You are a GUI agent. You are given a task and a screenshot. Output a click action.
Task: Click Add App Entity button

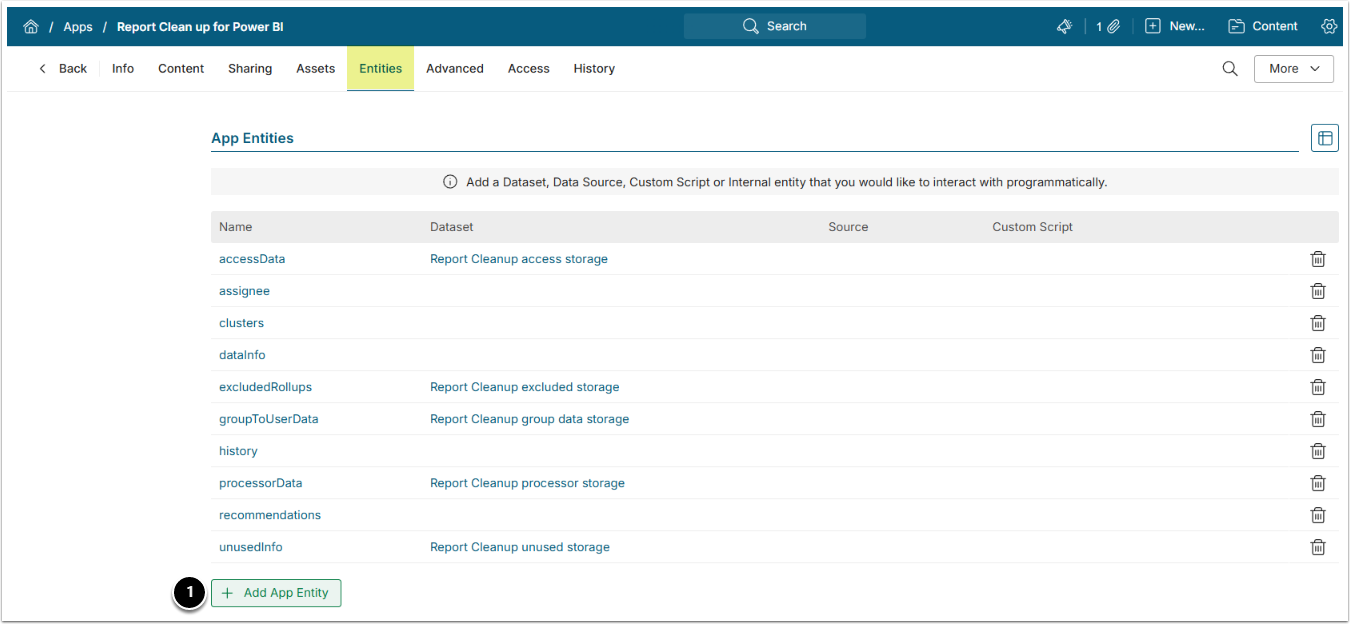click(x=276, y=593)
